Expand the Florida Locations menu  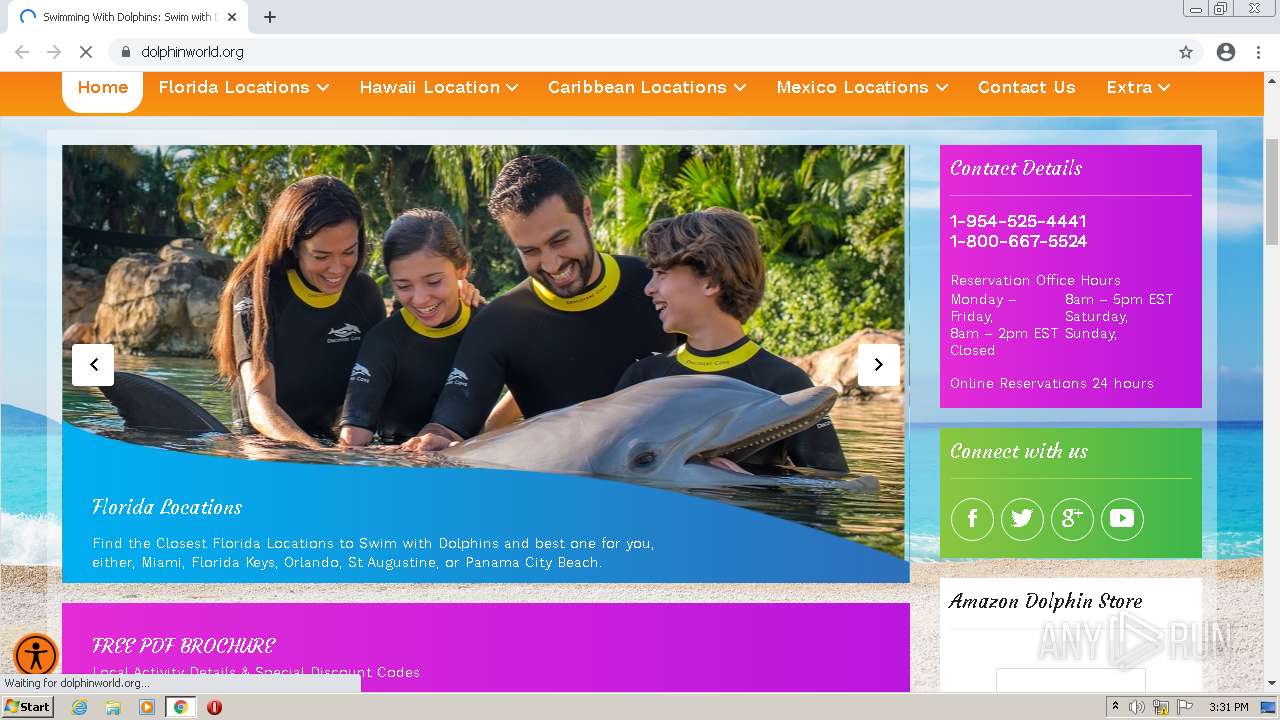[x=244, y=88]
